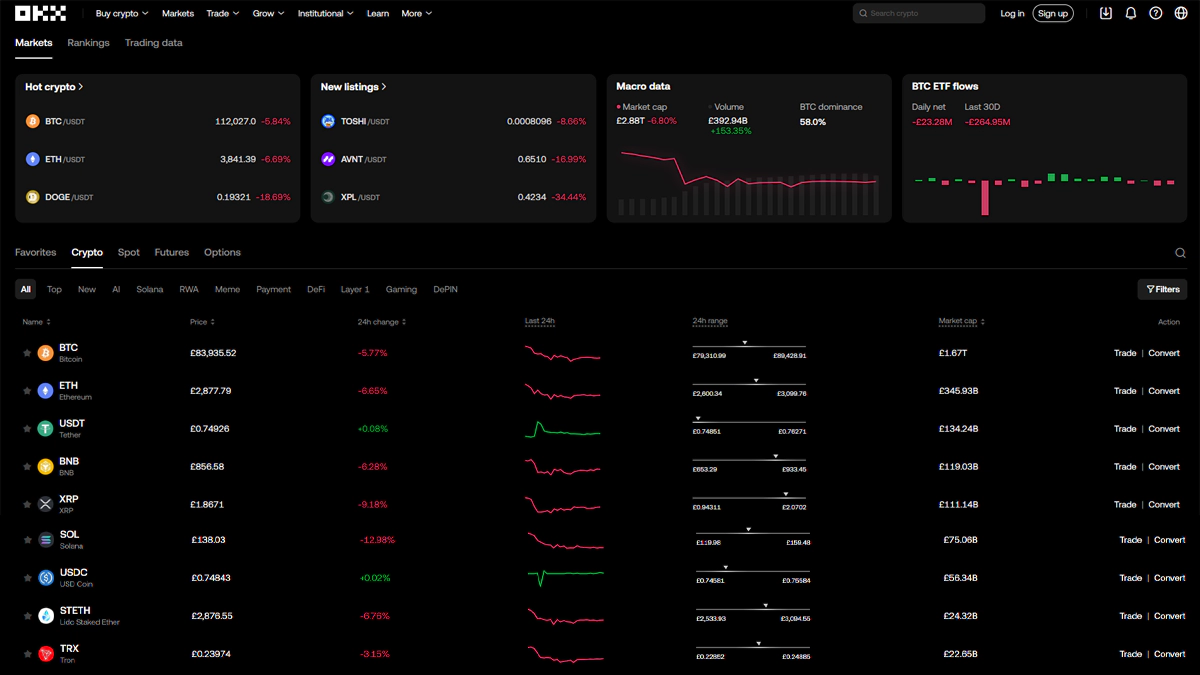Click the BTC 24h range slider bar
Viewport: 1200px width, 675px height.
749,347
